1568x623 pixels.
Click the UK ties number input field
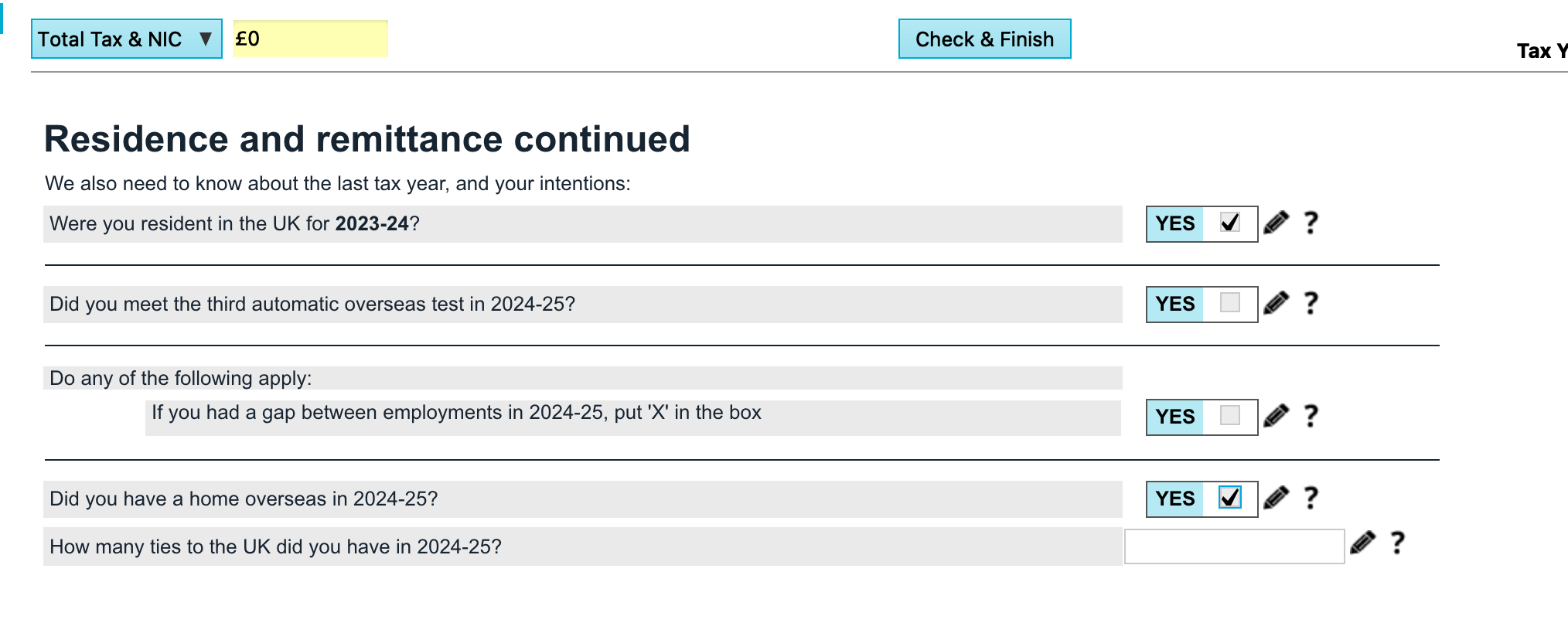(x=1234, y=546)
